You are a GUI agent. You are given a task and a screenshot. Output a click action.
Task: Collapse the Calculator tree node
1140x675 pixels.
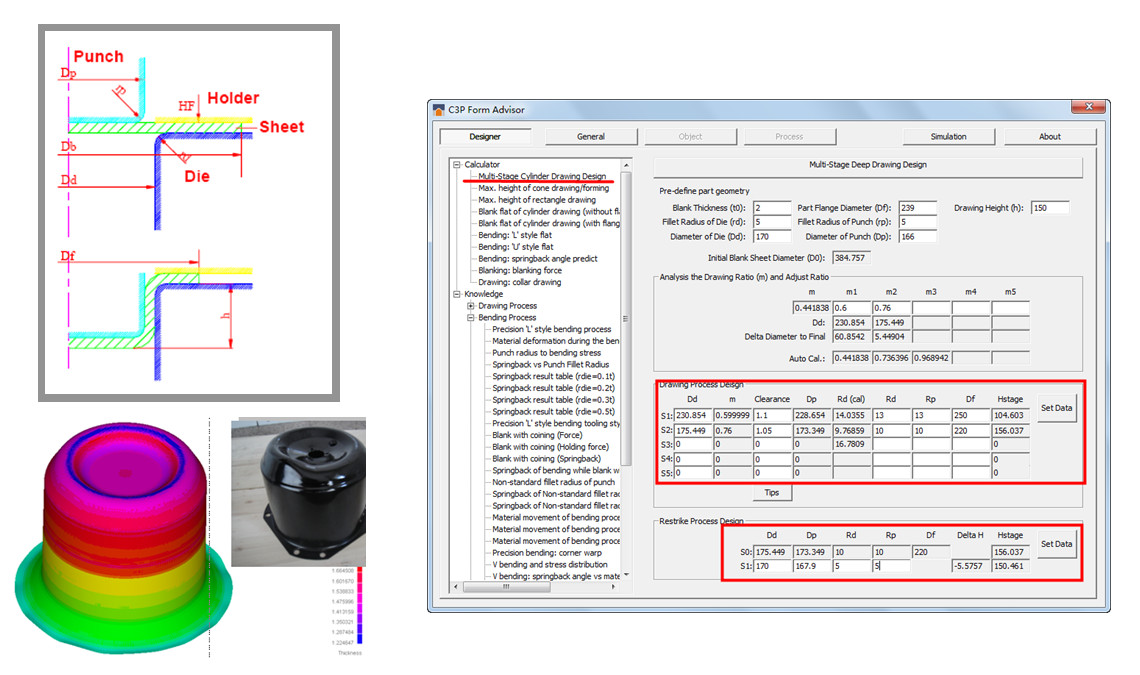click(457, 164)
